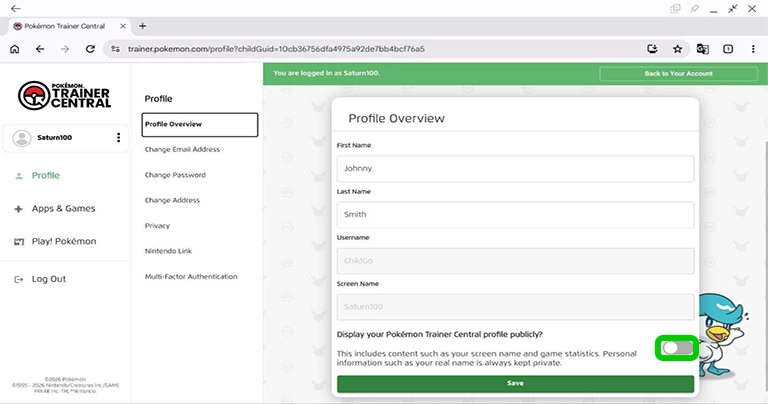Reload the page with refresh icon
The width and height of the screenshot is (768, 404).
[90, 49]
